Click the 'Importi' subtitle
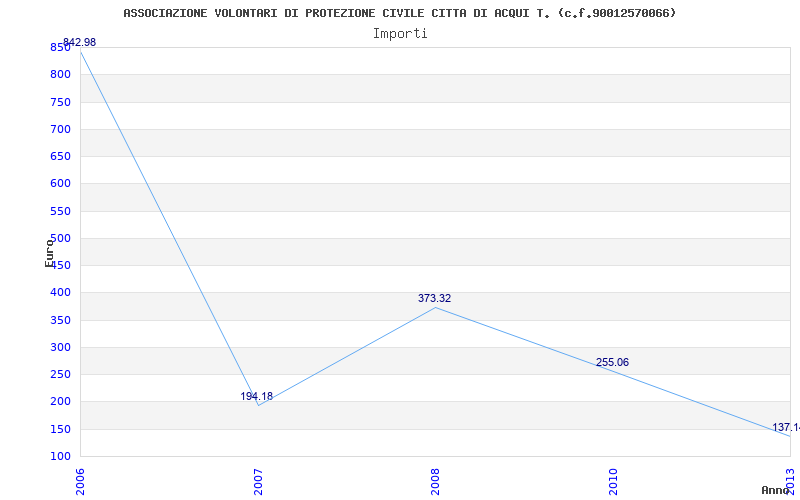 tap(400, 34)
